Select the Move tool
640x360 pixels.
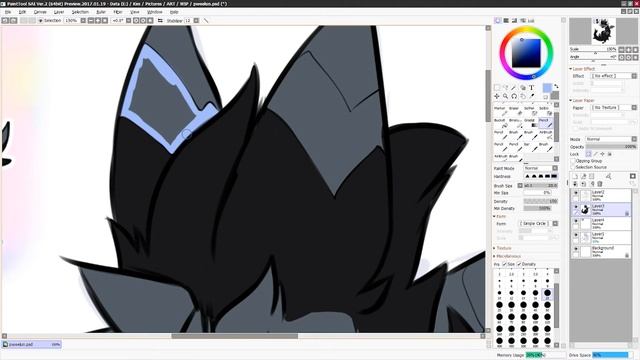[x=497, y=96]
